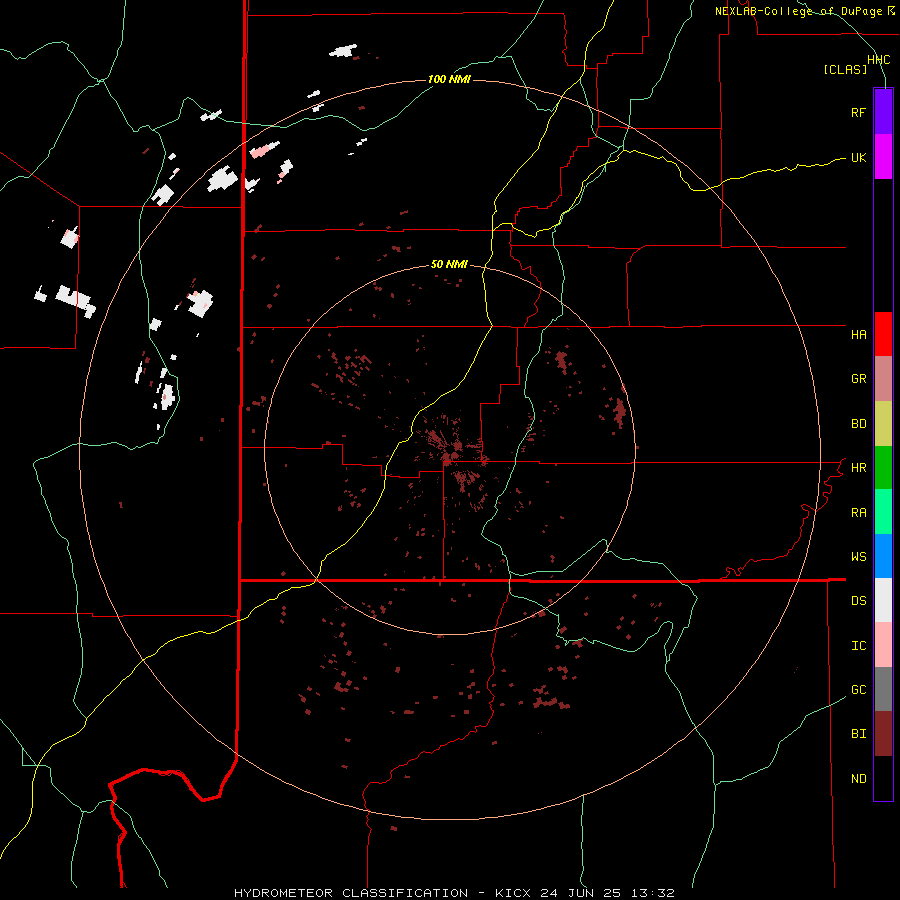The image size is (900, 900).
Task: Click the radar site center echo cluster
Action: click(449, 457)
